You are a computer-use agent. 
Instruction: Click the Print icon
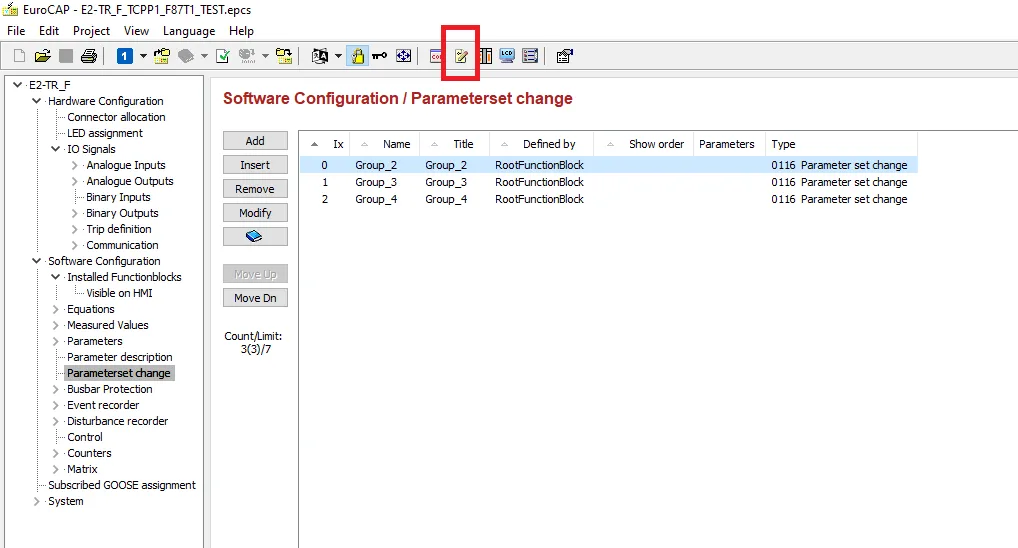[x=89, y=56]
